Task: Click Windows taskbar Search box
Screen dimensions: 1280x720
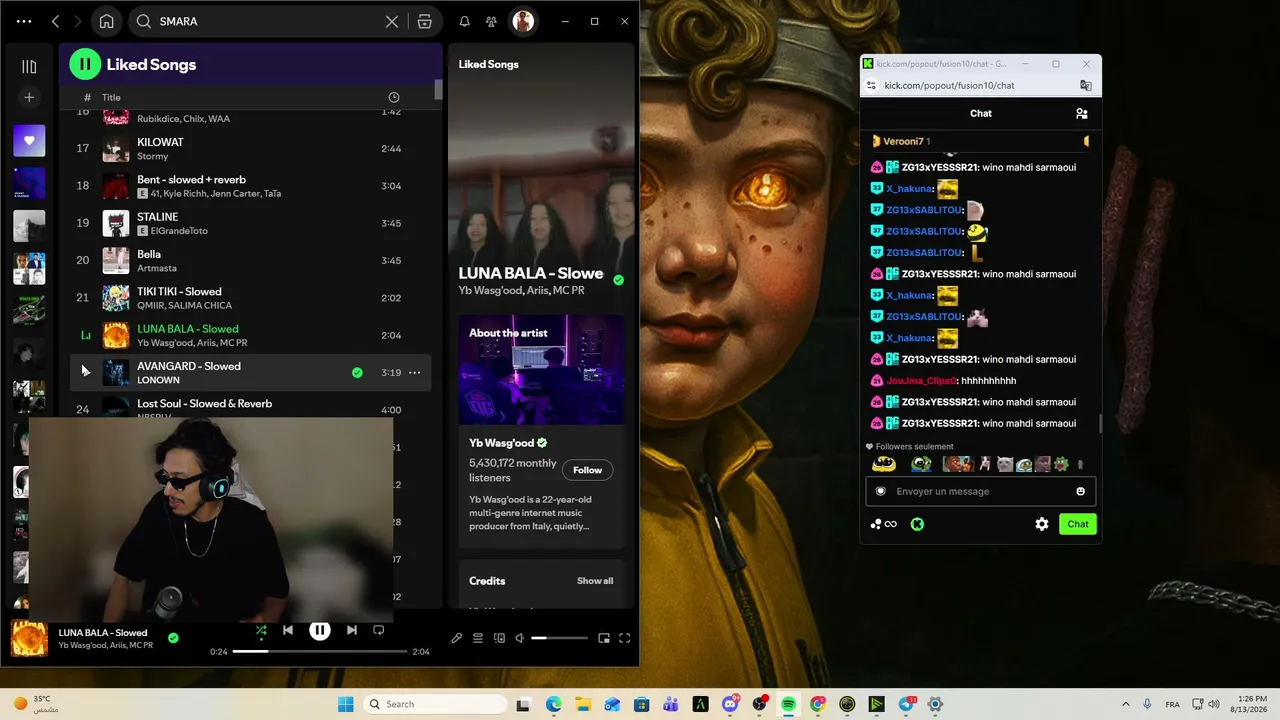Action: tap(434, 704)
